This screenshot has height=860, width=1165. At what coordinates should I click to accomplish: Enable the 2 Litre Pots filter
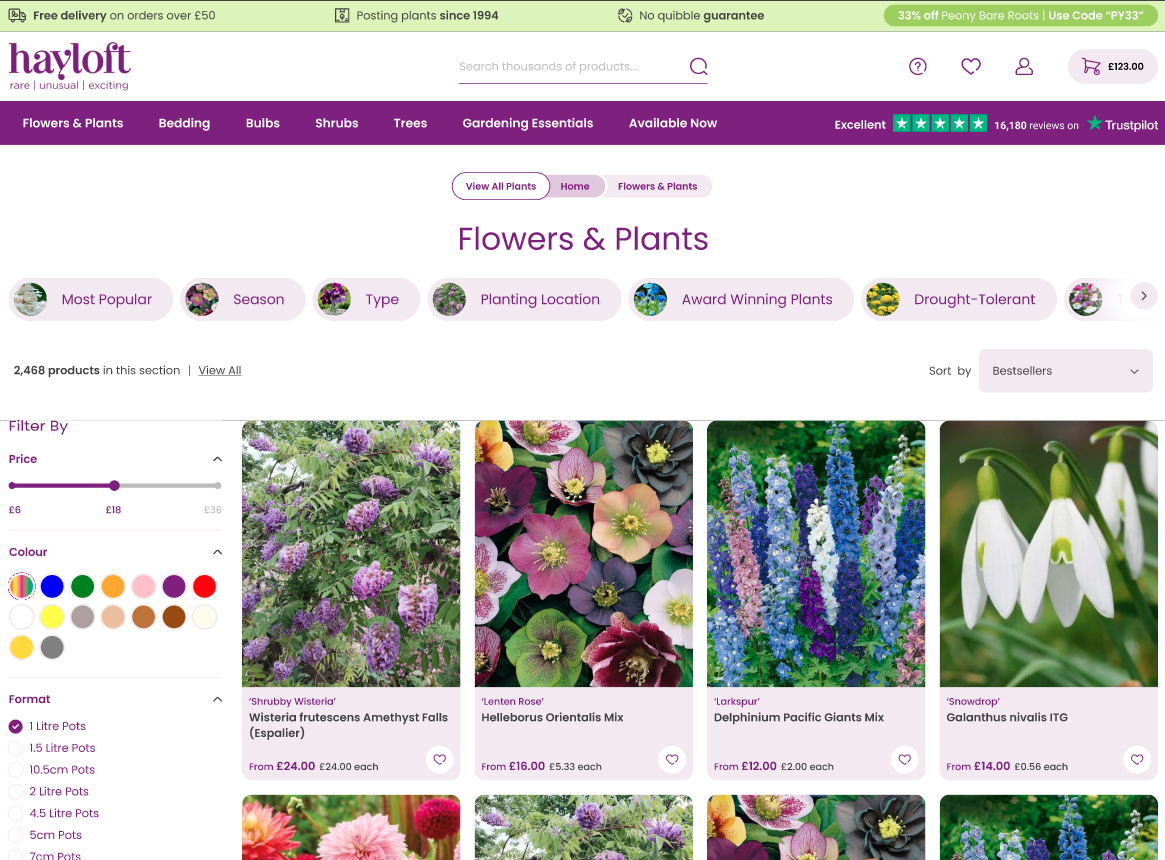pyautogui.click(x=16, y=792)
